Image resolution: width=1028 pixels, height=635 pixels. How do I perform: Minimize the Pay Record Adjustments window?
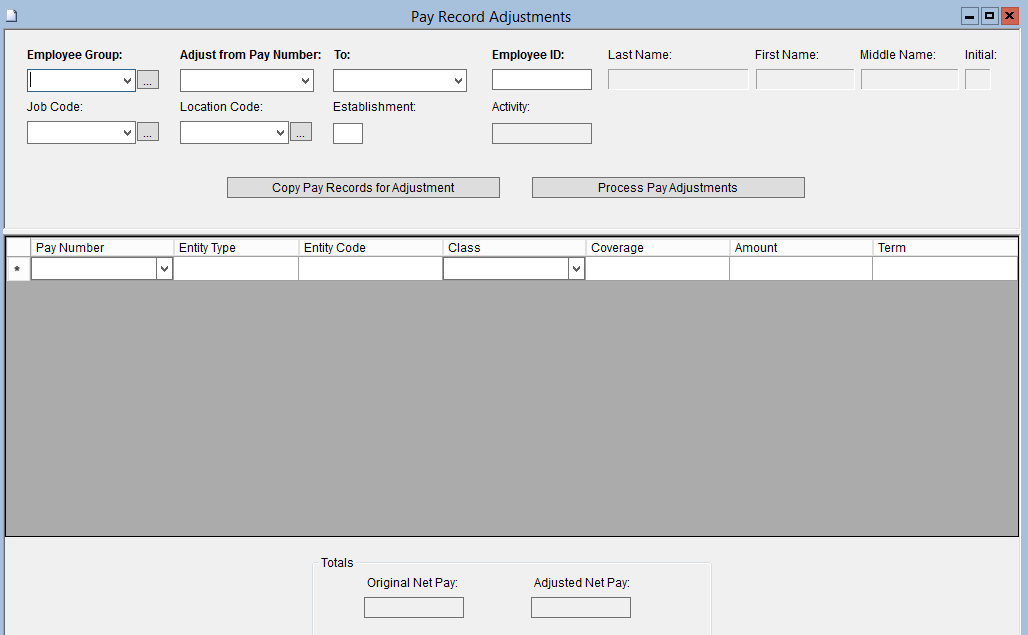969,16
